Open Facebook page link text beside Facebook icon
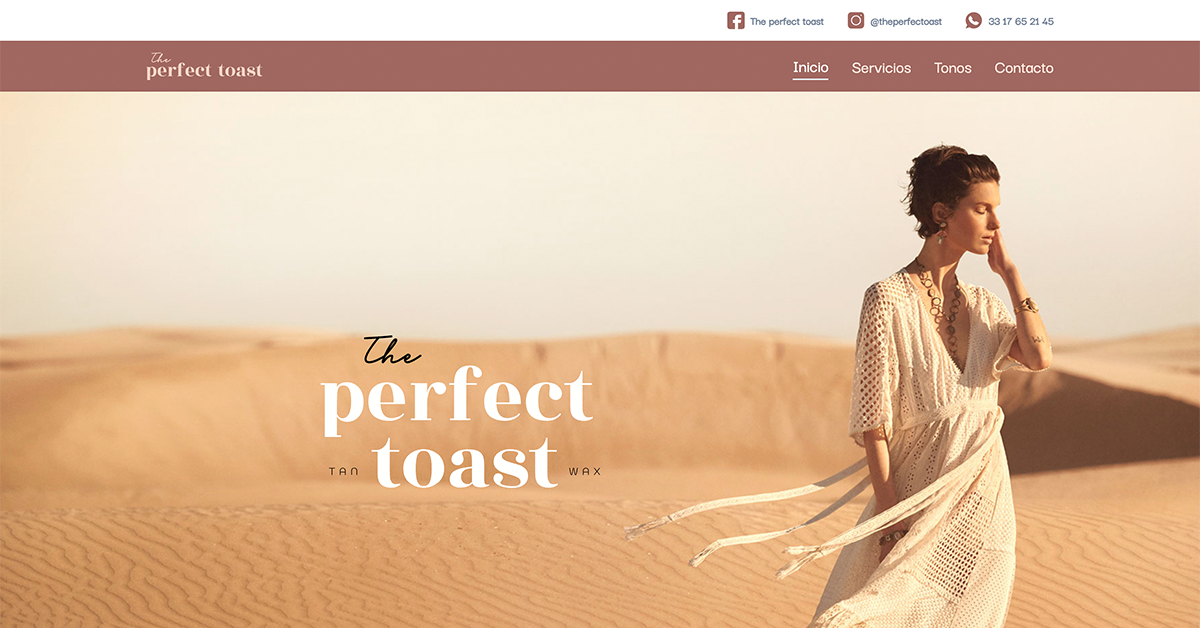The width and height of the screenshot is (1200, 628). pos(787,21)
